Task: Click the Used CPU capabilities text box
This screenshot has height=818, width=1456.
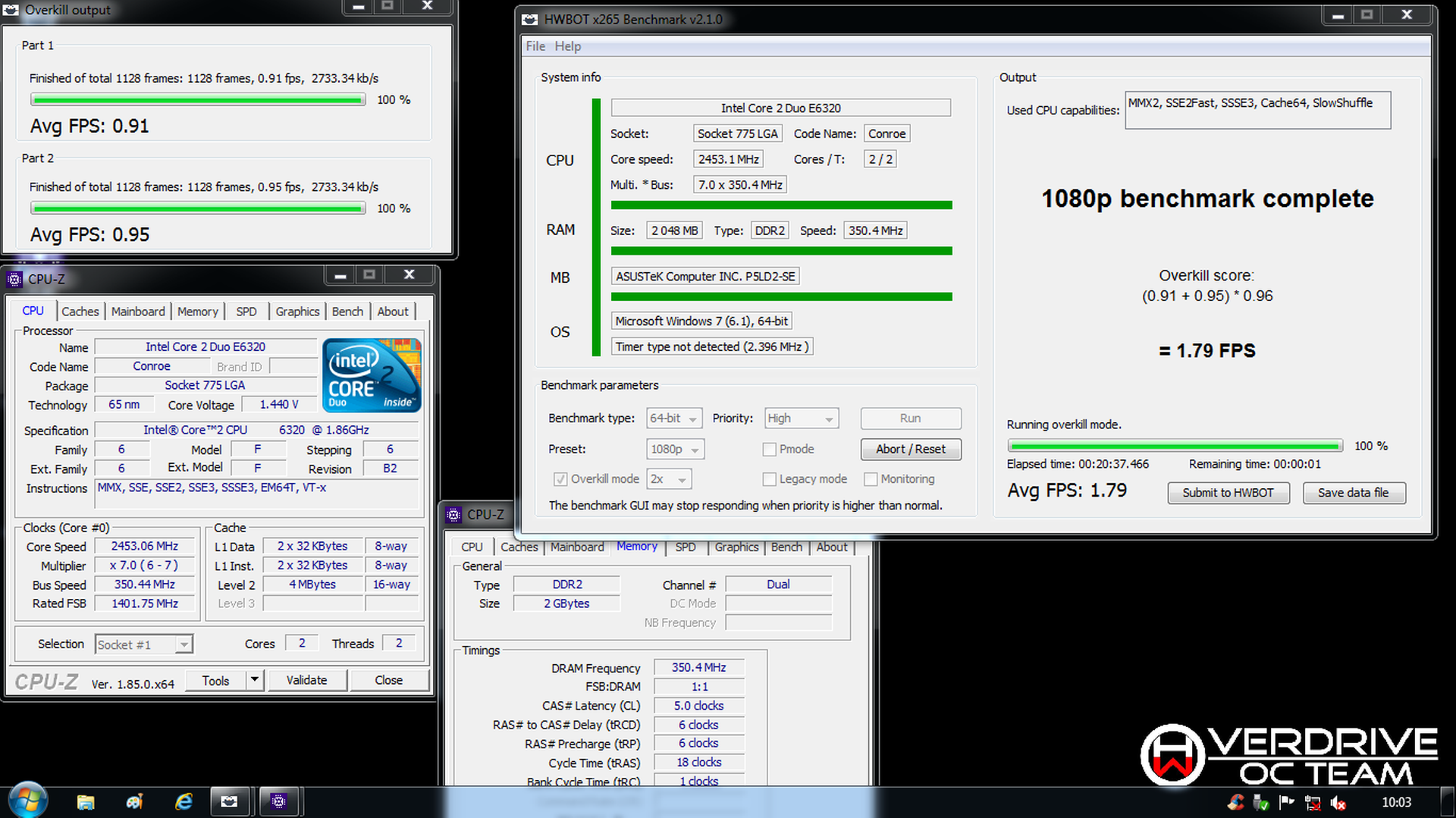Action: click(x=1257, y=110)
